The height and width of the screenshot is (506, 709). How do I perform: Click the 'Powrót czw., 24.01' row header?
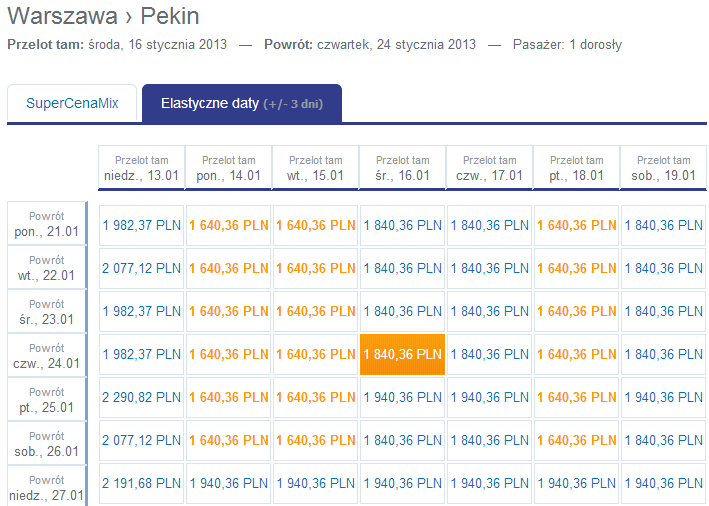click(x=47, y=355)
